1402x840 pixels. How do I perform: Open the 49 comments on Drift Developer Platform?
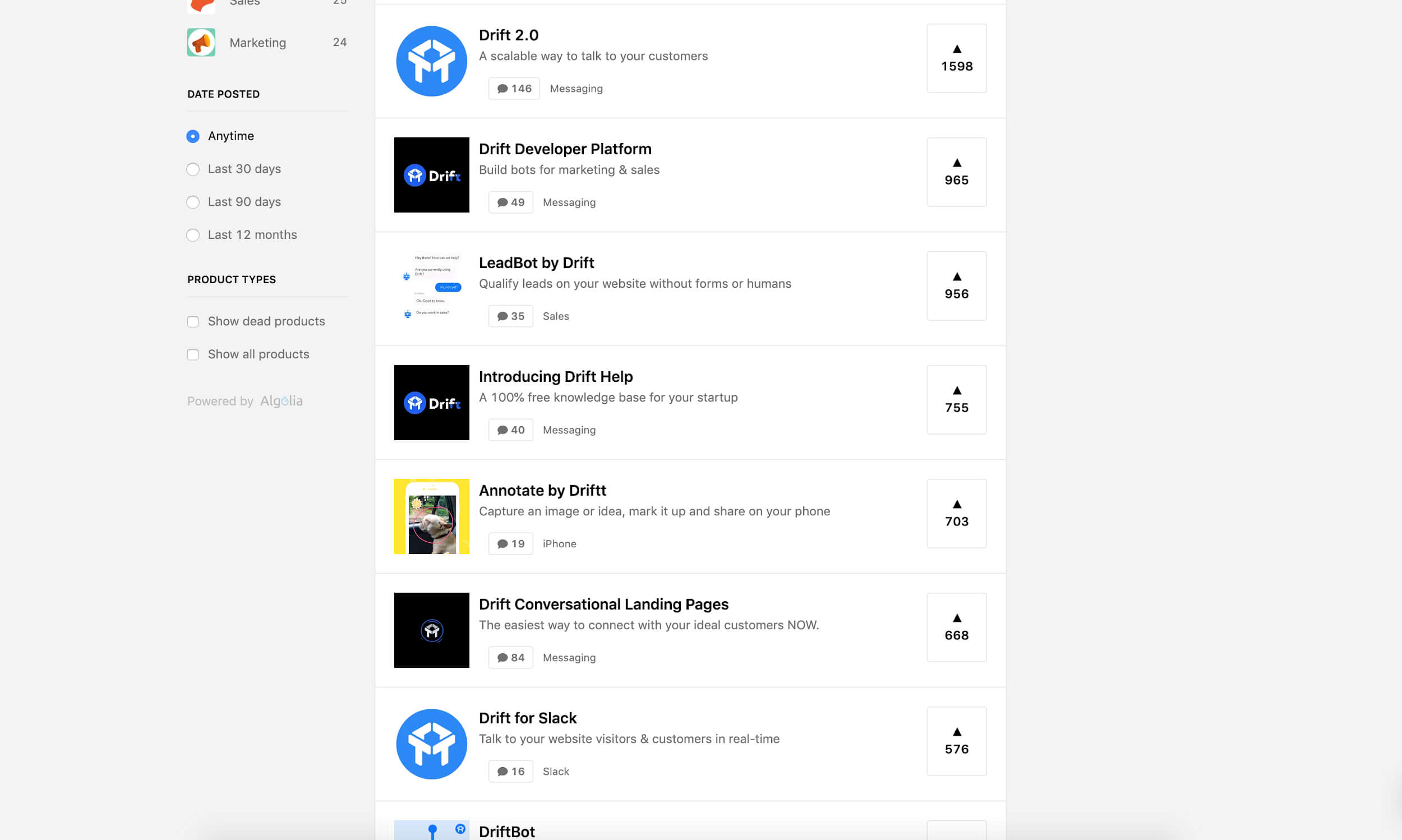pyautogui.click(x=510, y=202)
